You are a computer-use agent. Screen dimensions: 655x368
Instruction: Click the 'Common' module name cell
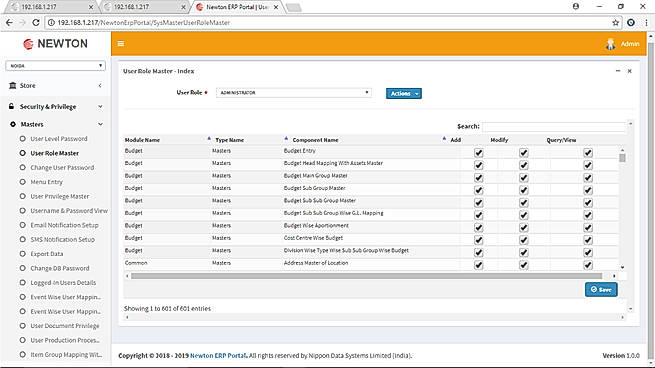[x=136, y=263]
